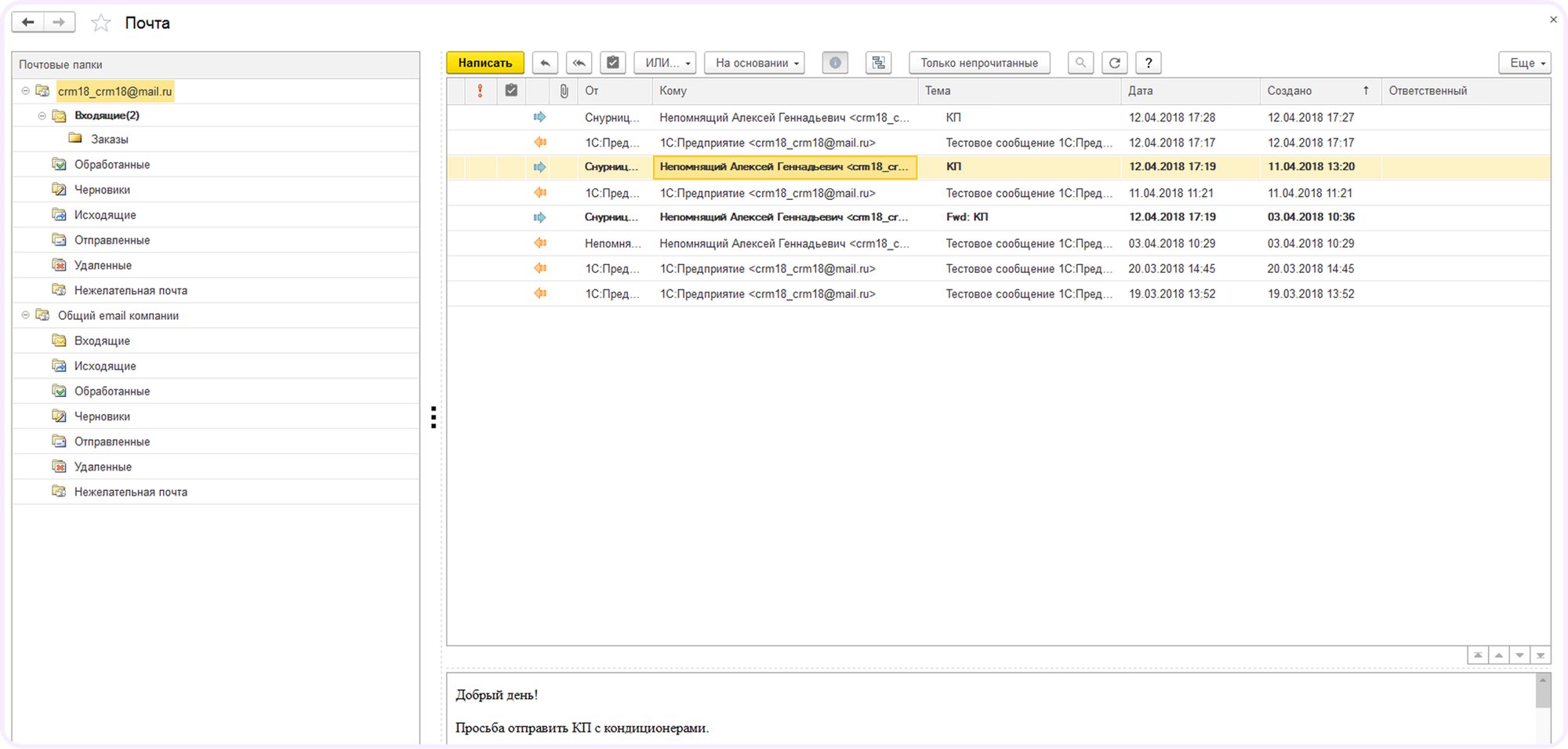Select message dated 20.03.2018 14:45
The image size is (1568, 749).
998,269
